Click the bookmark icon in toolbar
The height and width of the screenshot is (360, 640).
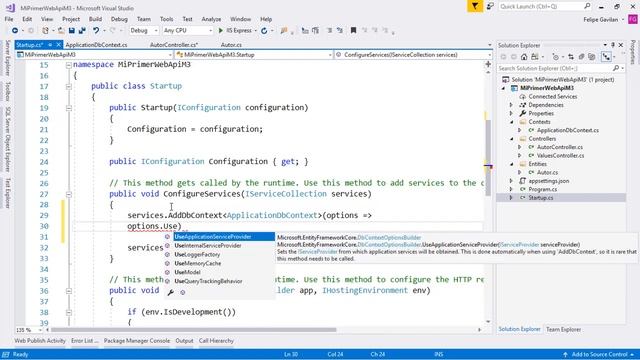[x=353, y=31]
